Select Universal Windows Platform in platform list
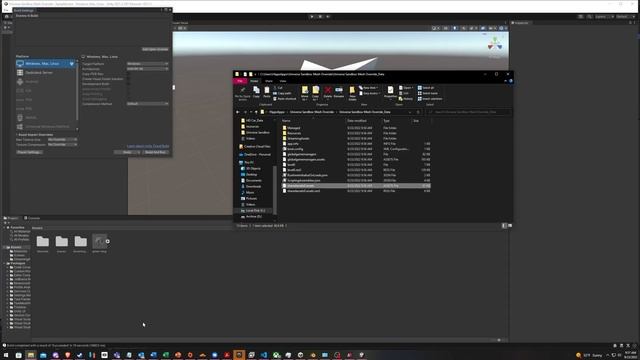640x360 pixels. click(46, 127)
